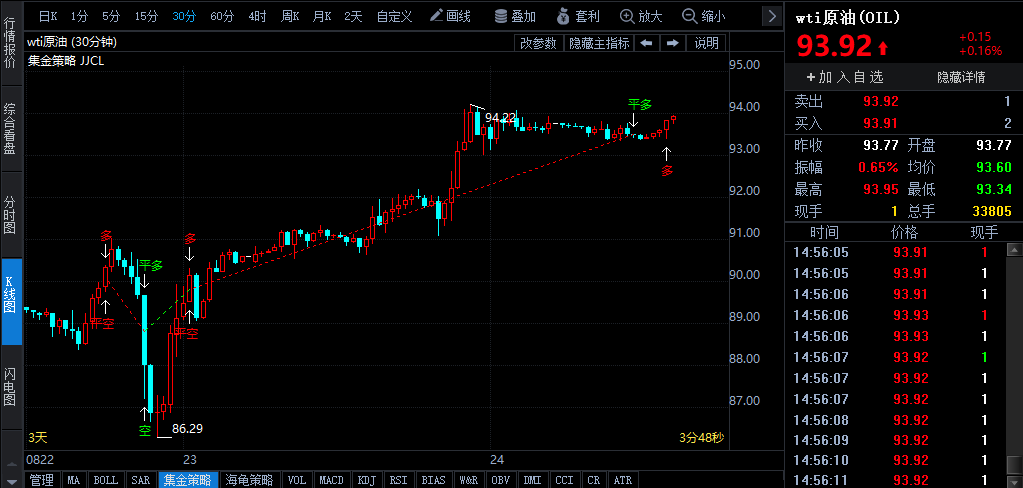
Task: Click the left arrow indicator button
Action: click(647, 43)
